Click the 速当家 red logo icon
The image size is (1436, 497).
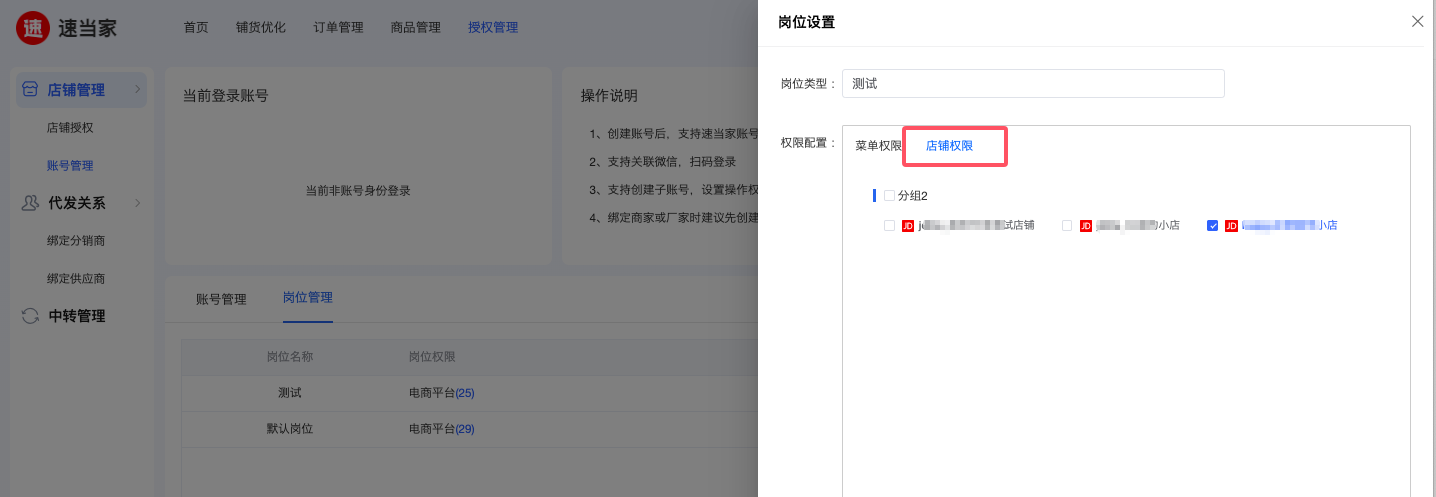[x=34, y=28]
